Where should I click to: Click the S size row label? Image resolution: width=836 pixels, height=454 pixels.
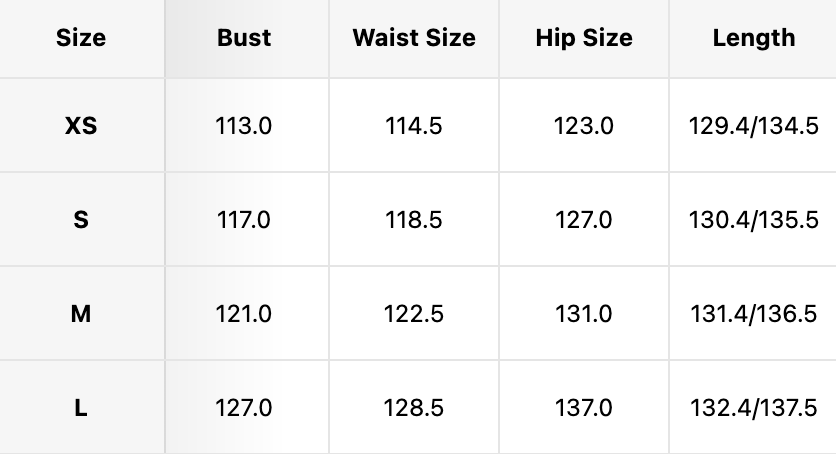(81, 220)
